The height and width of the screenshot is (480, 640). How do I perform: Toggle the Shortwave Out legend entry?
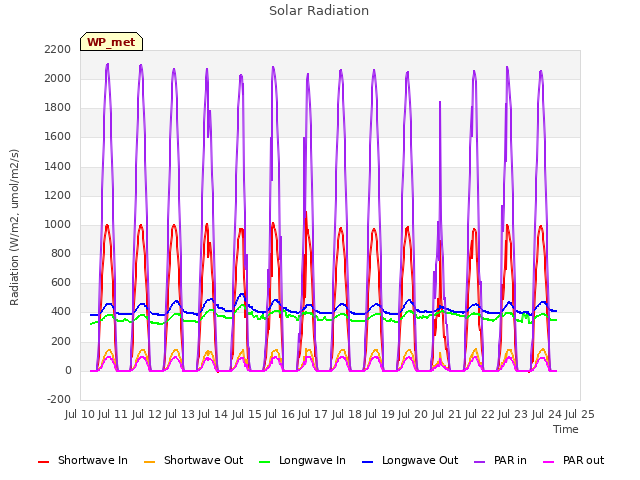click(194, 461)
